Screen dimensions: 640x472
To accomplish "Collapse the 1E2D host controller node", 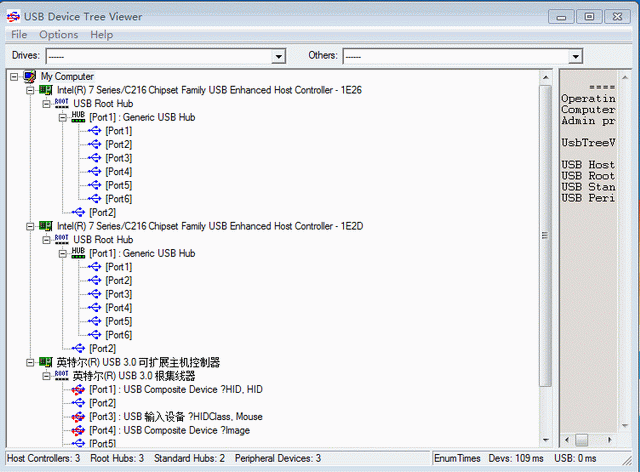I will click(30, 226).
